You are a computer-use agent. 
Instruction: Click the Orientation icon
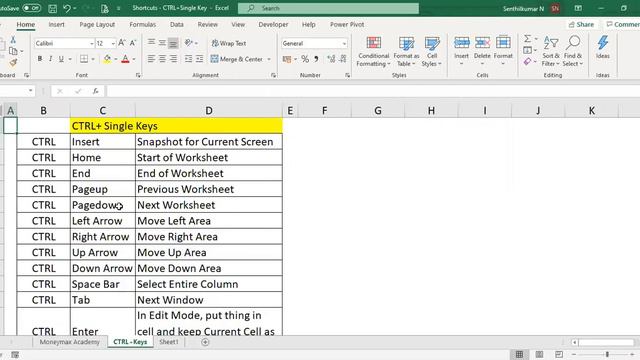tap(188, 42)
